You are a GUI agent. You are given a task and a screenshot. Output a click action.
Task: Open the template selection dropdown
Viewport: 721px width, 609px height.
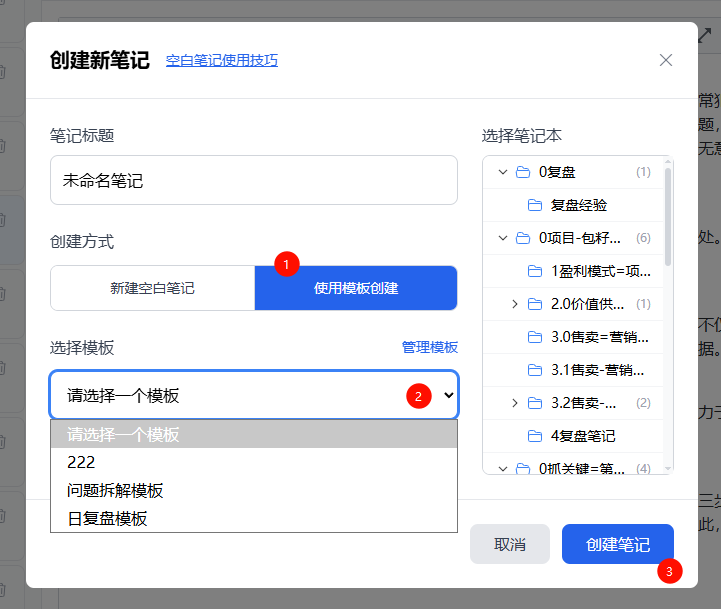pyautogui.click(x=254, y=395)
